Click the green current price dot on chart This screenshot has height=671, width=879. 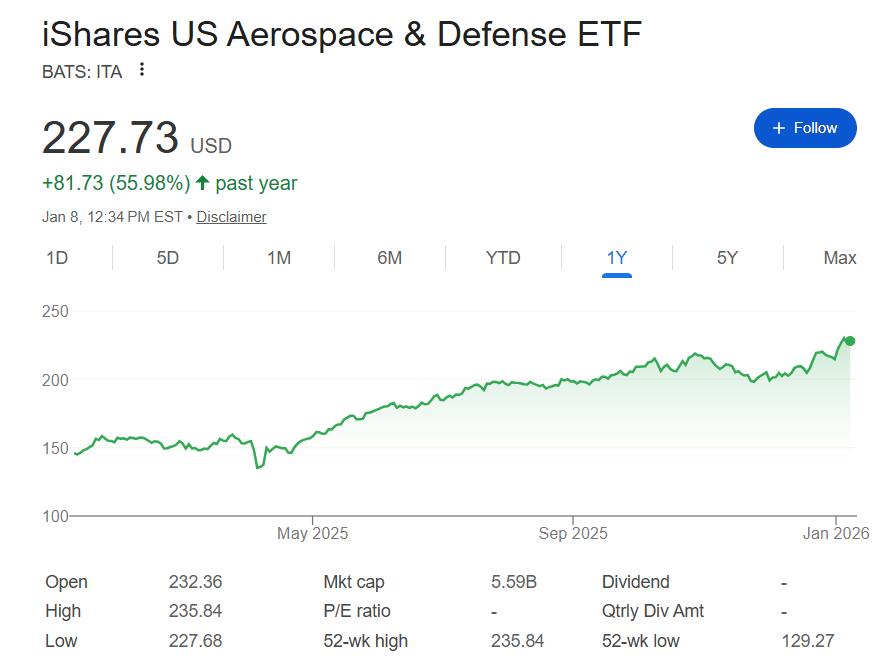pyautogui.click(x=850, y=341)
